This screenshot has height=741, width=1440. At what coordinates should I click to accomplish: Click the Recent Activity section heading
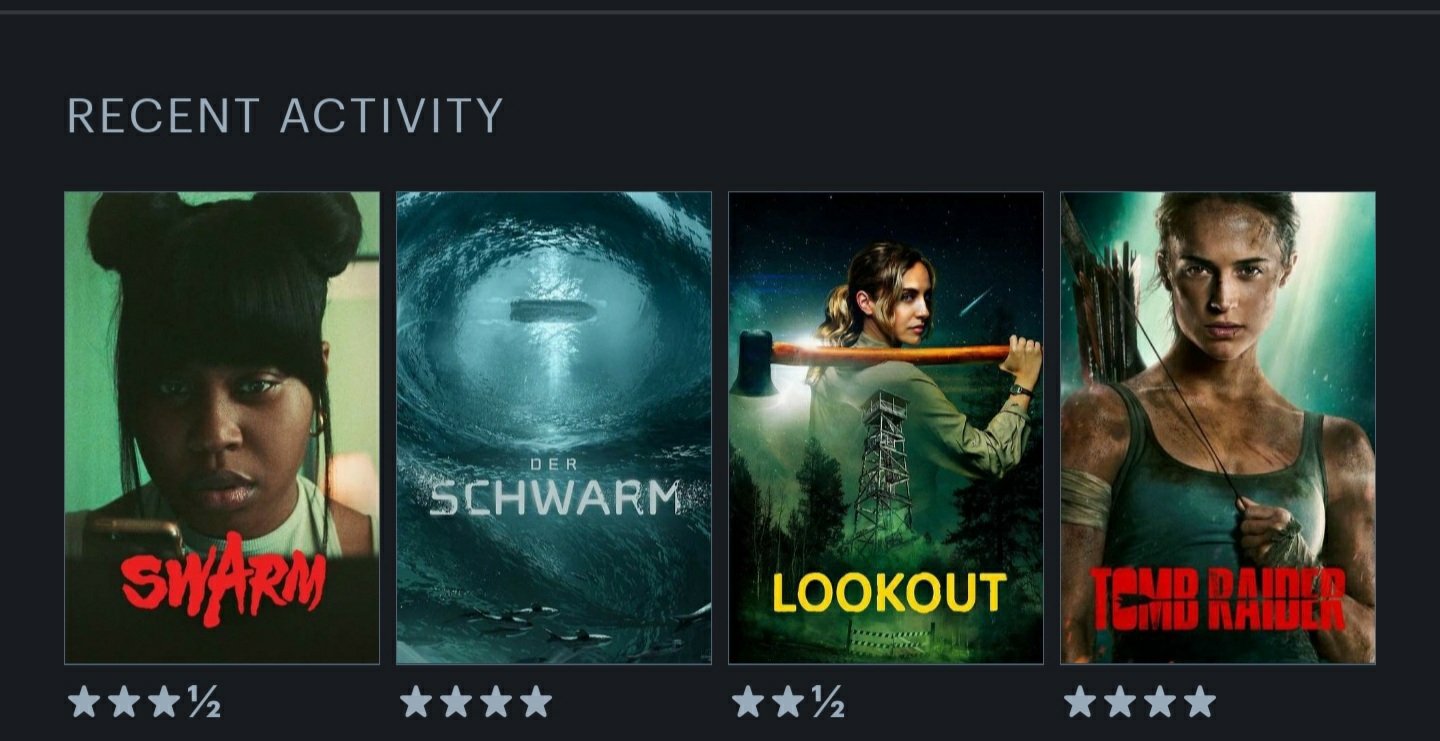coord(284,116)
